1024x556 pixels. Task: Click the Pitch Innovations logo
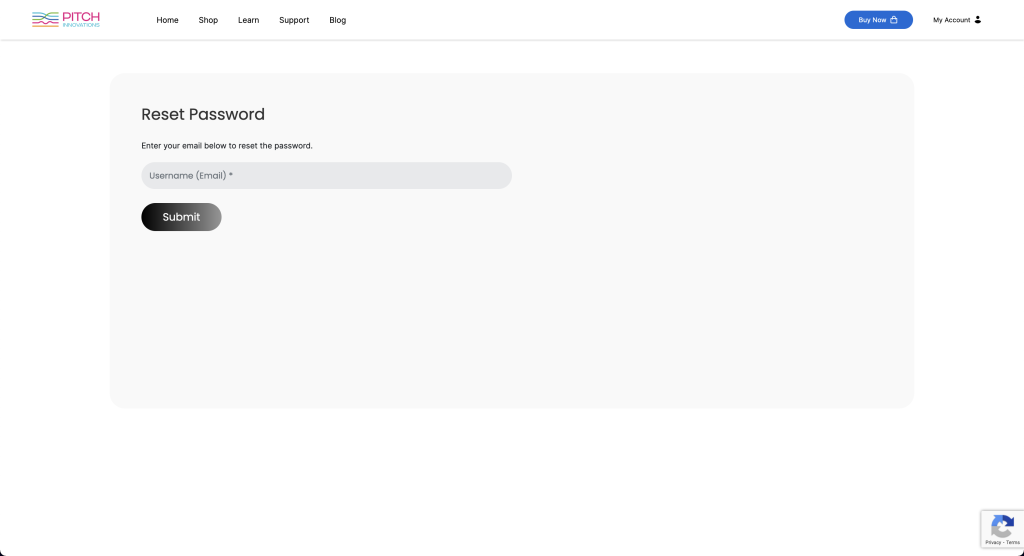(x=66, y=20)
